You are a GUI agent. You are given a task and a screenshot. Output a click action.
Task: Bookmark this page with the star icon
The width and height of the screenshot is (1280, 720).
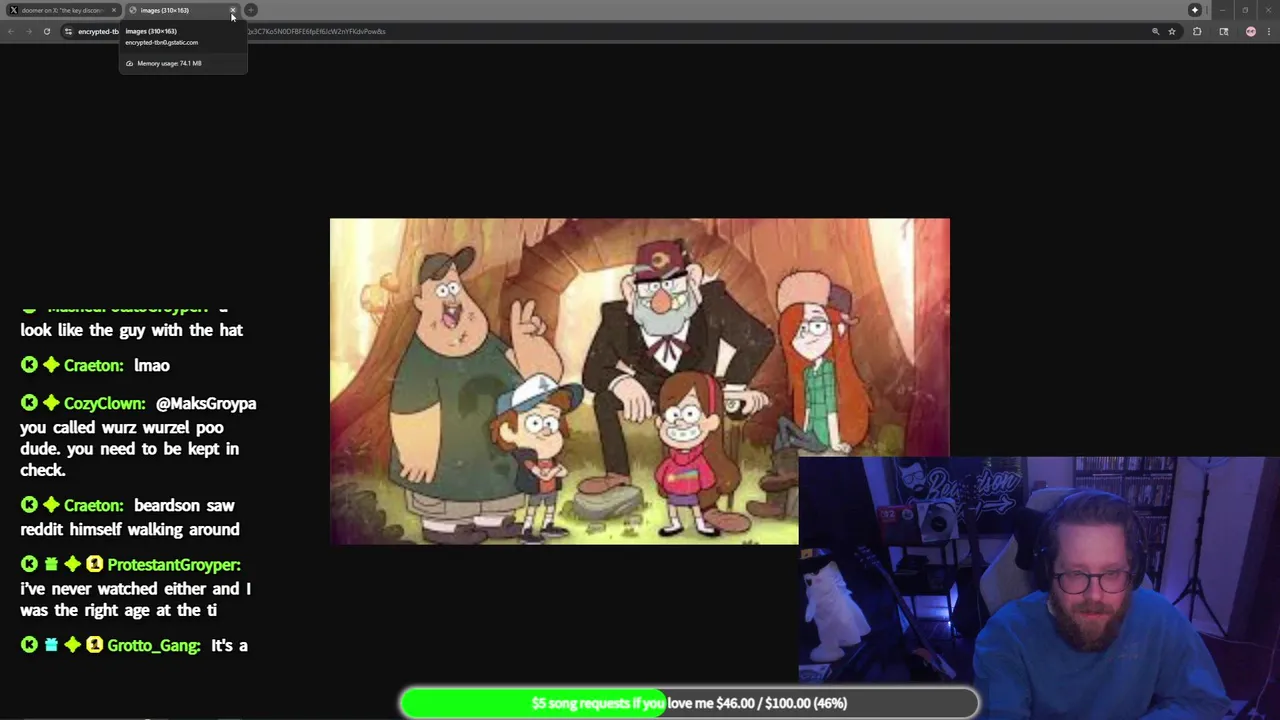coord(1172,31)
